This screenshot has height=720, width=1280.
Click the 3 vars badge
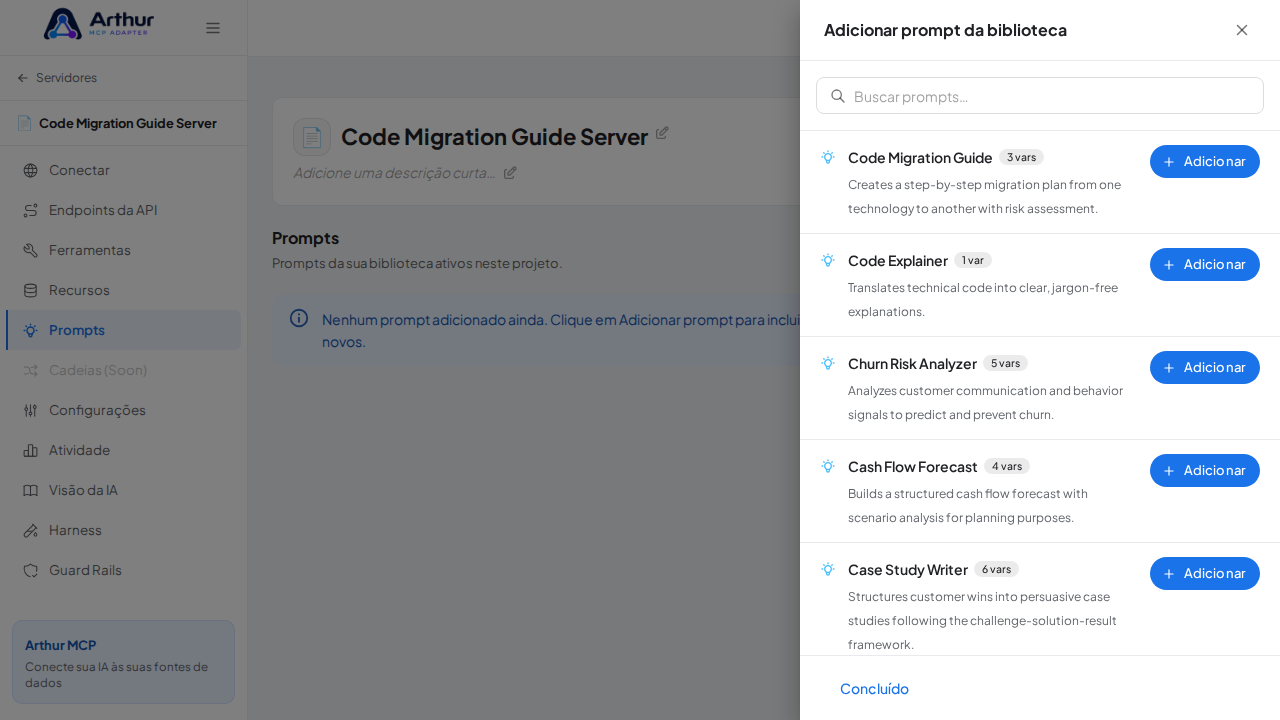[1021, 157]
